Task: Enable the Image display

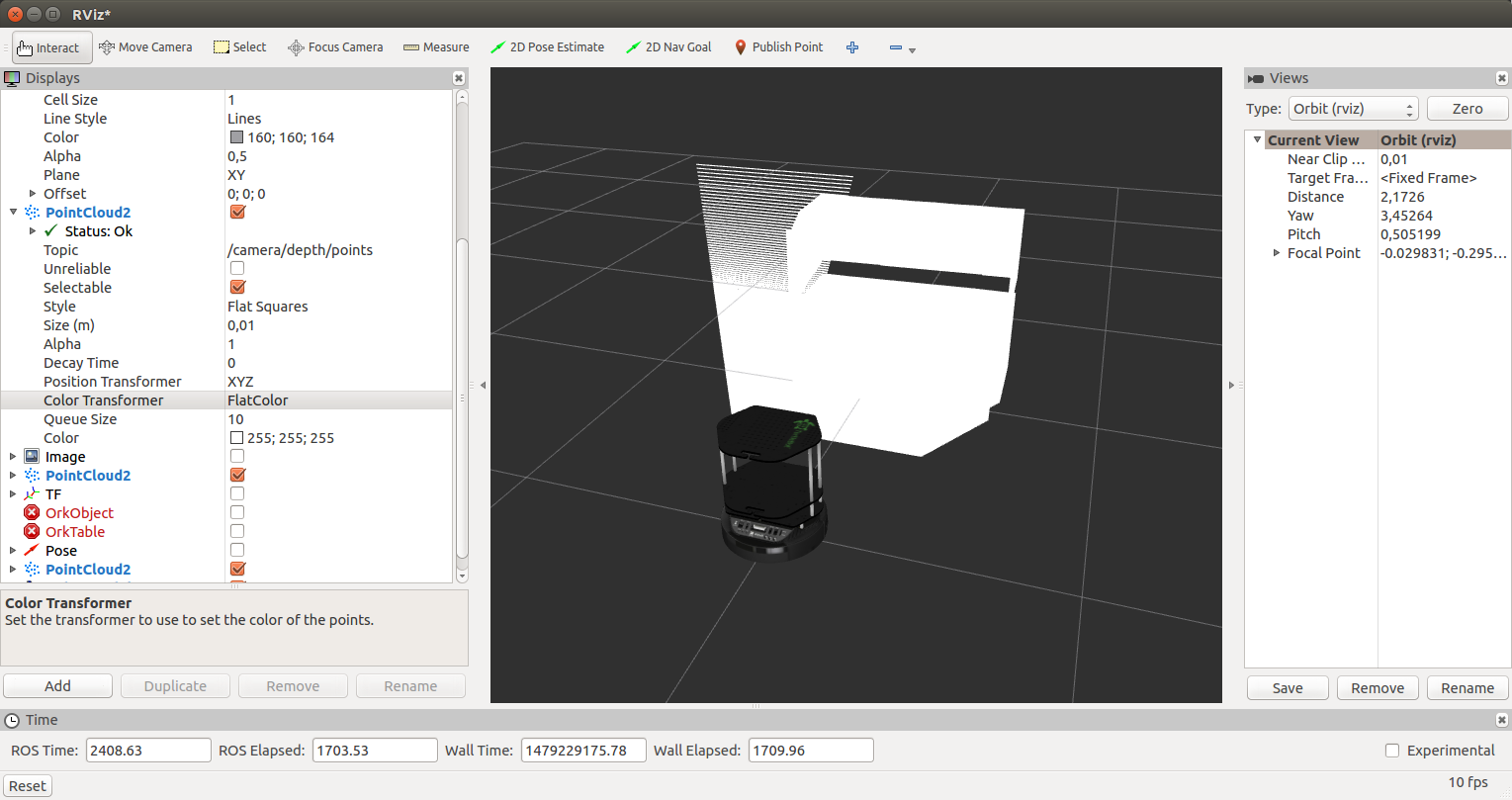Action: pyautogui.click(x=237, y=457)
